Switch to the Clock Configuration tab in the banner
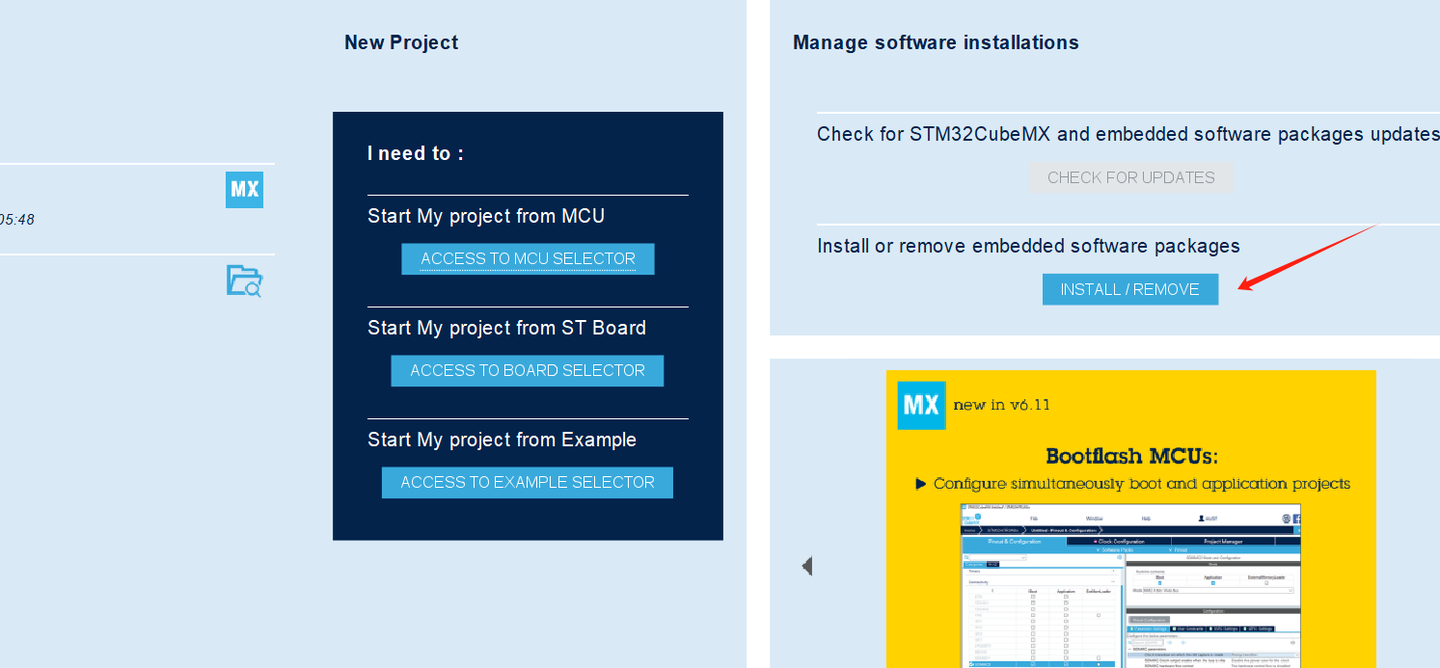The width and height of the screenshot is (1440, 668). tap(1119, 541)
